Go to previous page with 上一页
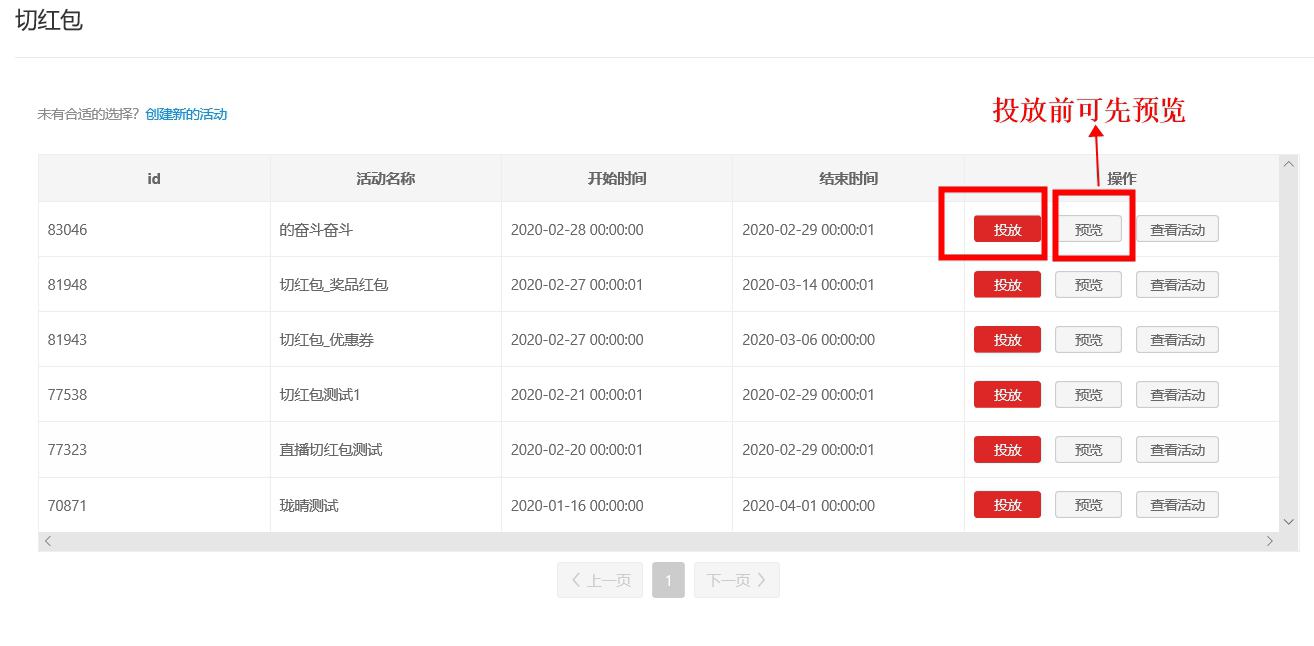The image size is (1314, 646). (x=600, y=580)
